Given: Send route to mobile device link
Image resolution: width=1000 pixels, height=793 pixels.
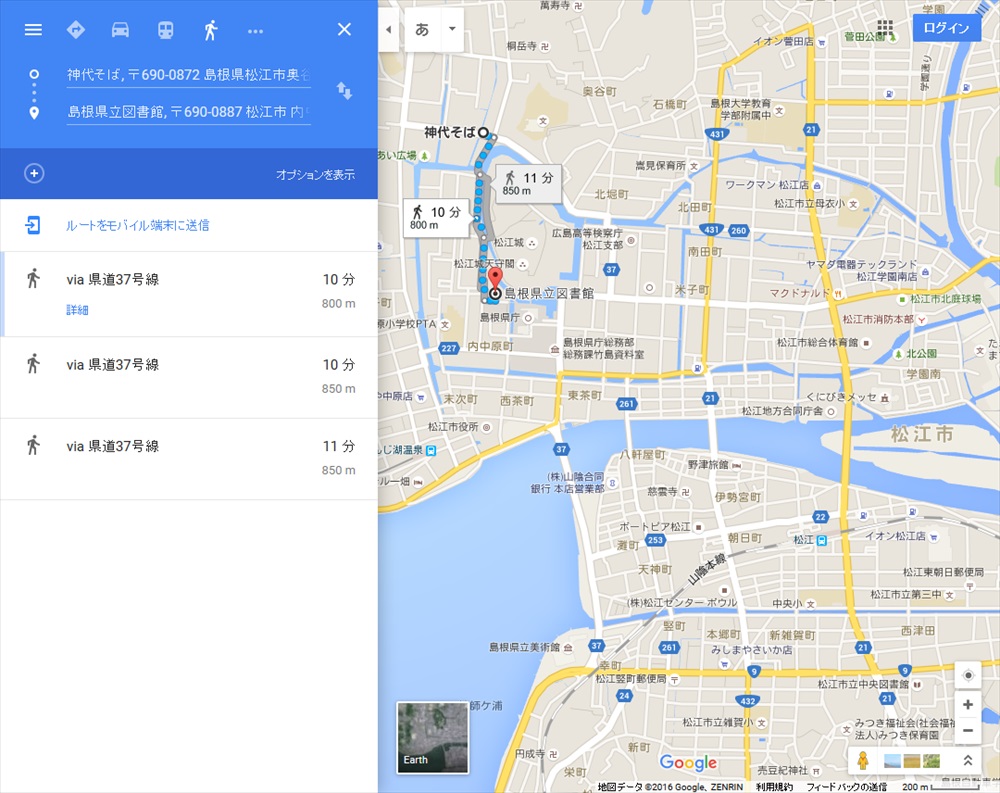Looking at the screenshot, I should coord(137,226).
